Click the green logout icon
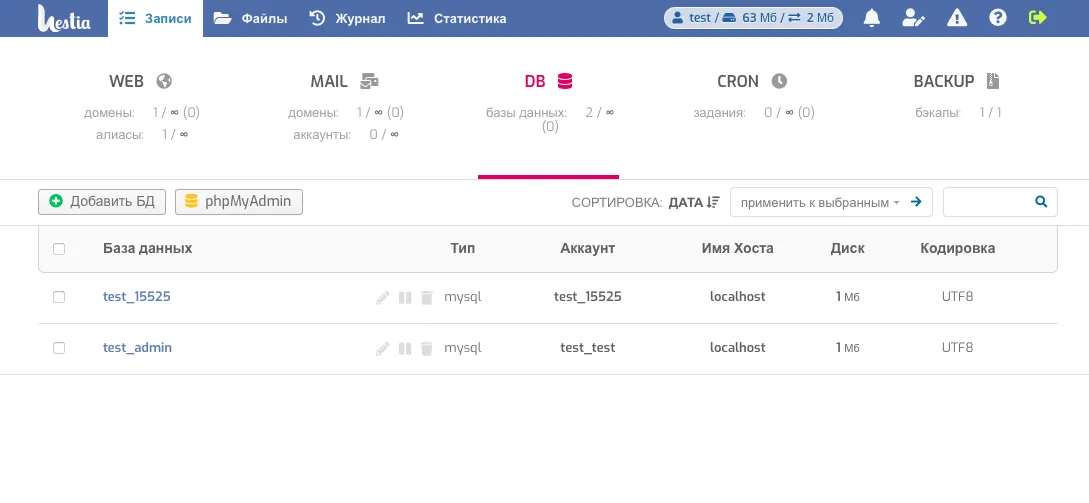Image resolution: width=1089 pixels, height=503 pixels. coord(1038,18)
